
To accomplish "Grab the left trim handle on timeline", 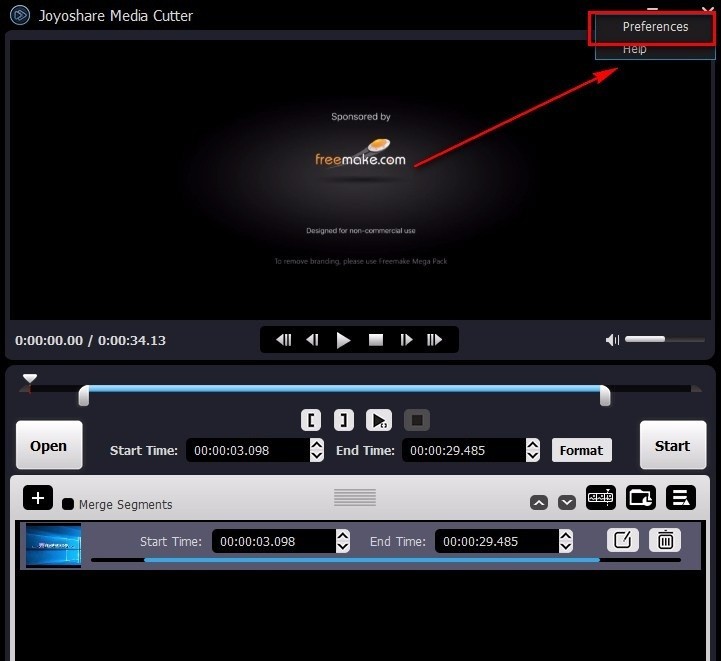I will [84, 396].
